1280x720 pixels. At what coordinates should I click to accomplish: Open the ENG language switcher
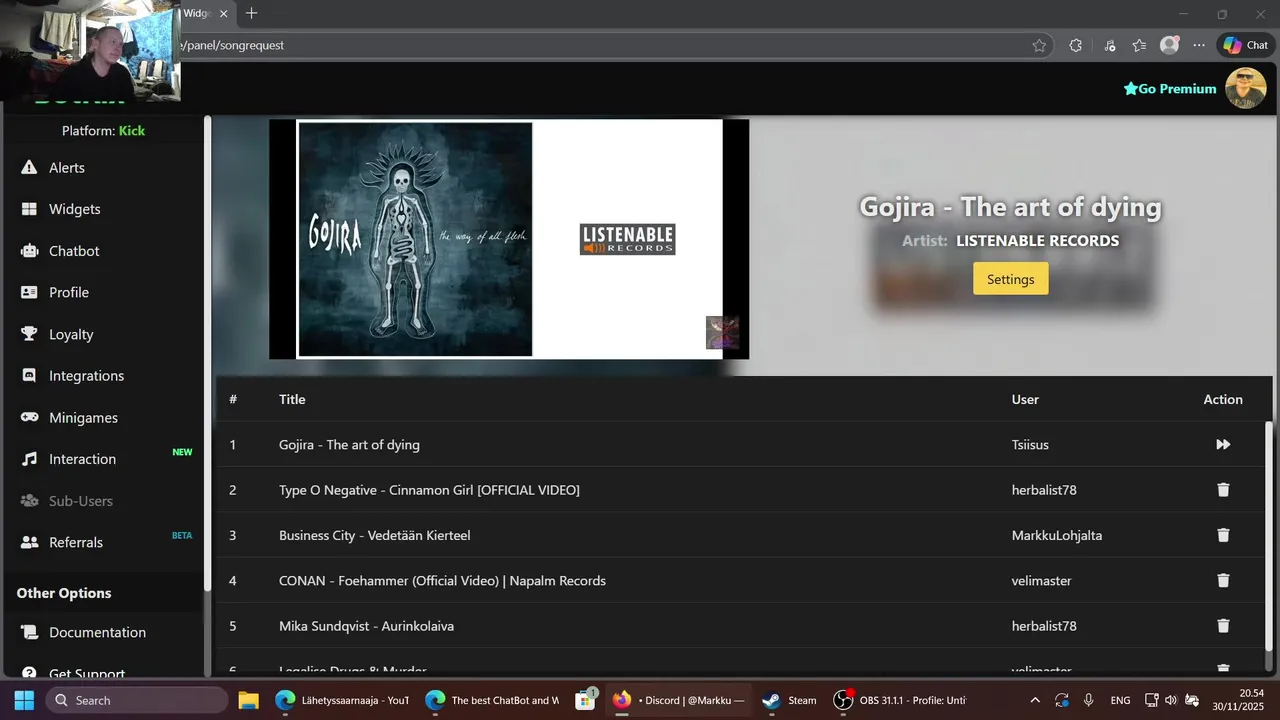pyautogui.click(x=1120, y=700)
